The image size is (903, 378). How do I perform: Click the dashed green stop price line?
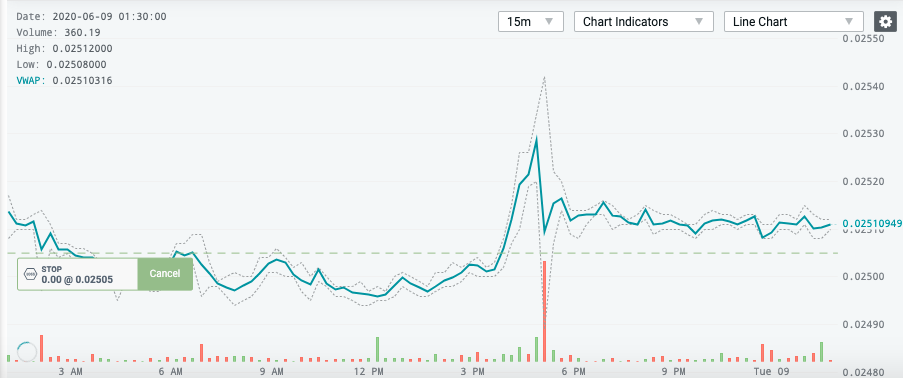tap(518, 253)
